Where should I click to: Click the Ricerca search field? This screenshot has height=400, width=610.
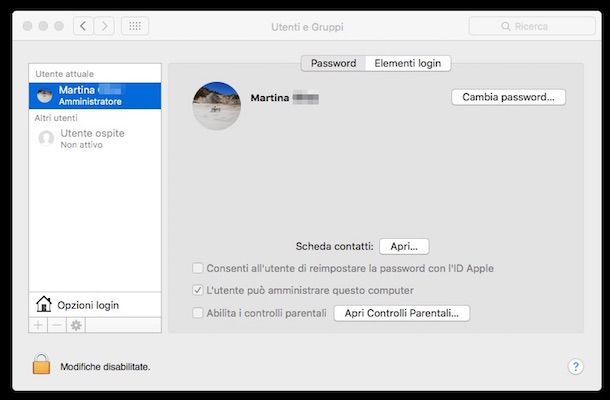tap(532, 26)
